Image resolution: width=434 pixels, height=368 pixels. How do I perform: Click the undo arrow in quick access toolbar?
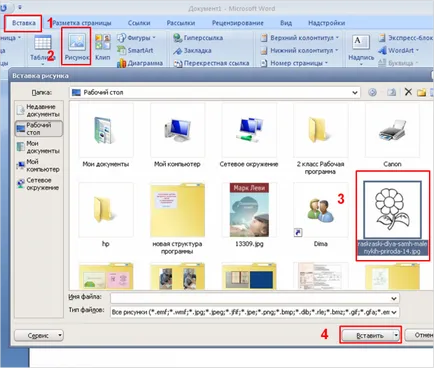pos(4,7)
